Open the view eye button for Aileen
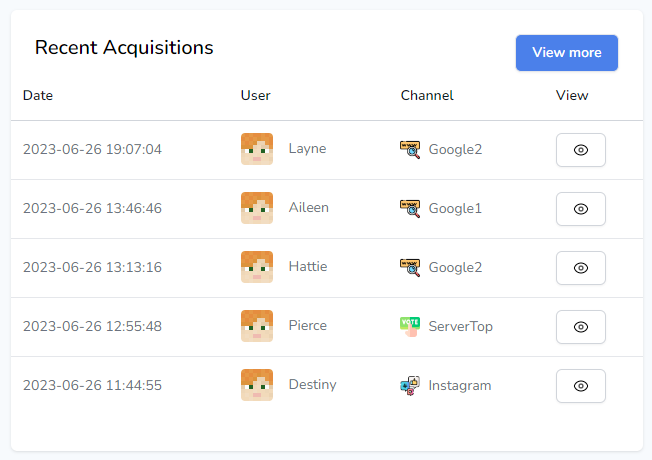 [581, 209]
